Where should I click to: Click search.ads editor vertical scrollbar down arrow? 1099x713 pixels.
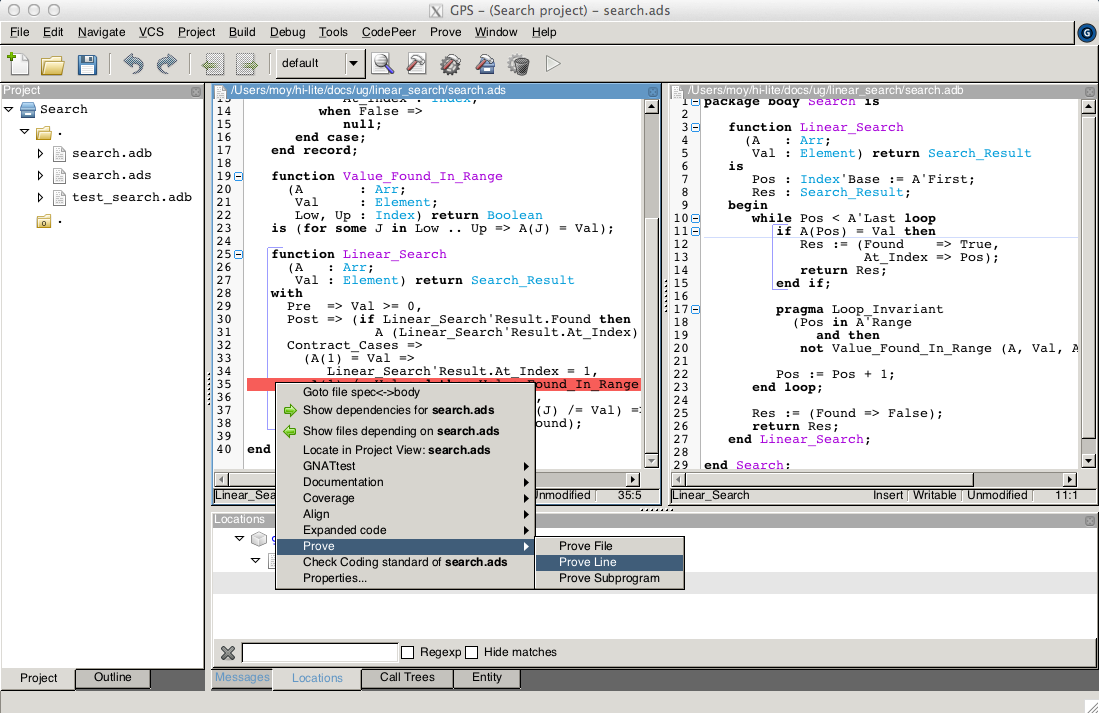[651, 461]
